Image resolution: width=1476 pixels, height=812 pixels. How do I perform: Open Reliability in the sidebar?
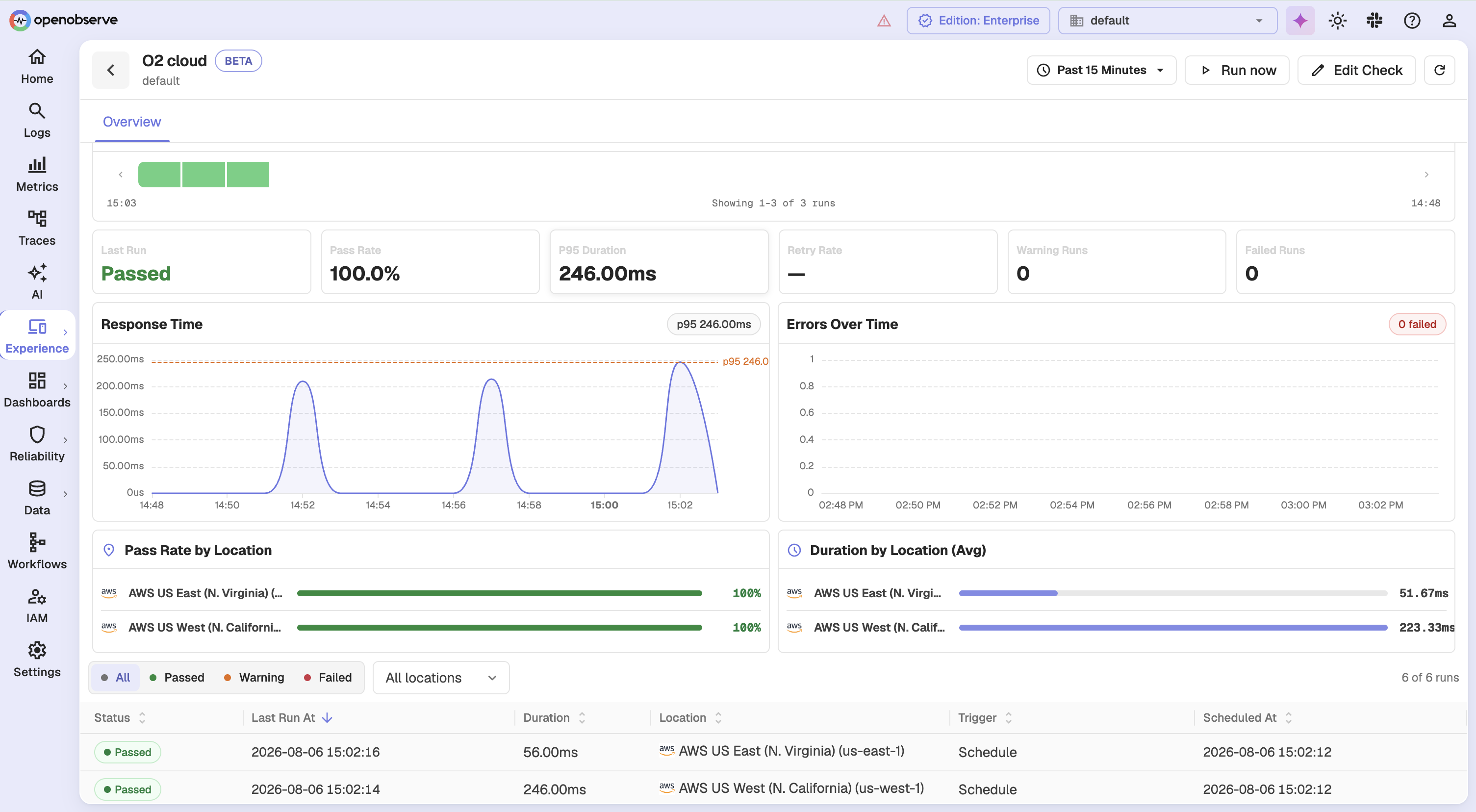37,444
